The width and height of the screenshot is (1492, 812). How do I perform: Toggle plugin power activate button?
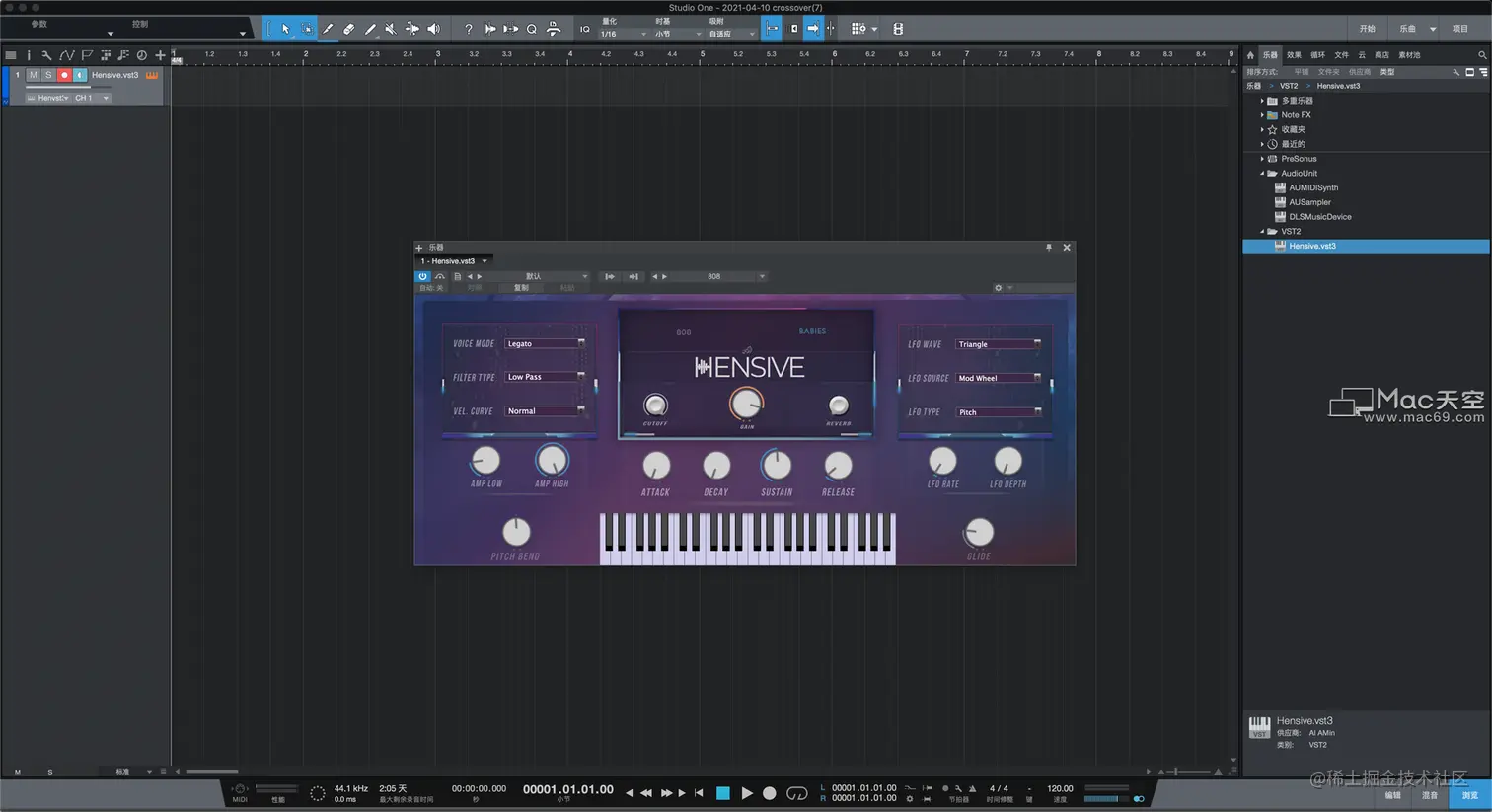click(422, 276)
